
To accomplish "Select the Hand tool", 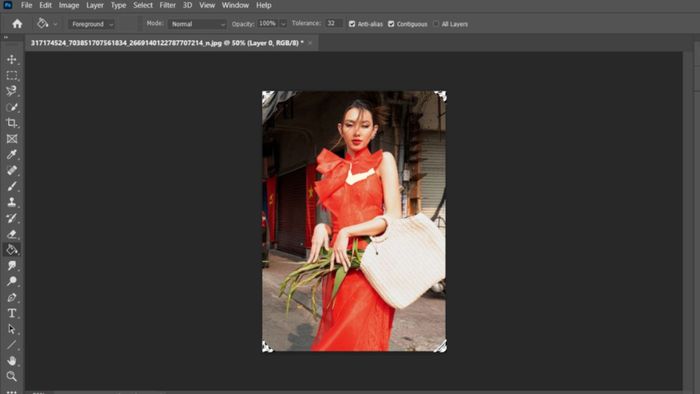I will coord(12,361).
